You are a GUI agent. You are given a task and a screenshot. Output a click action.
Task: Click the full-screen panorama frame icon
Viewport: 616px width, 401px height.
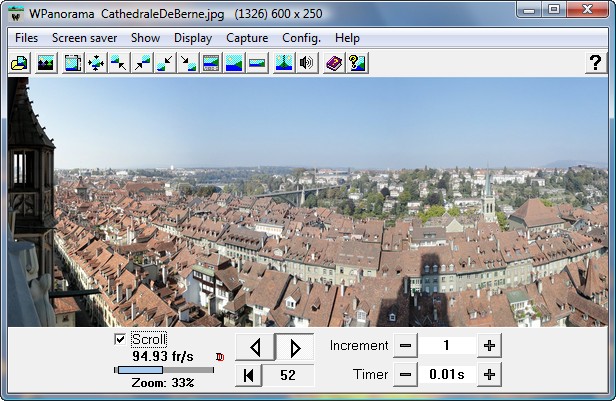(73, 63)
